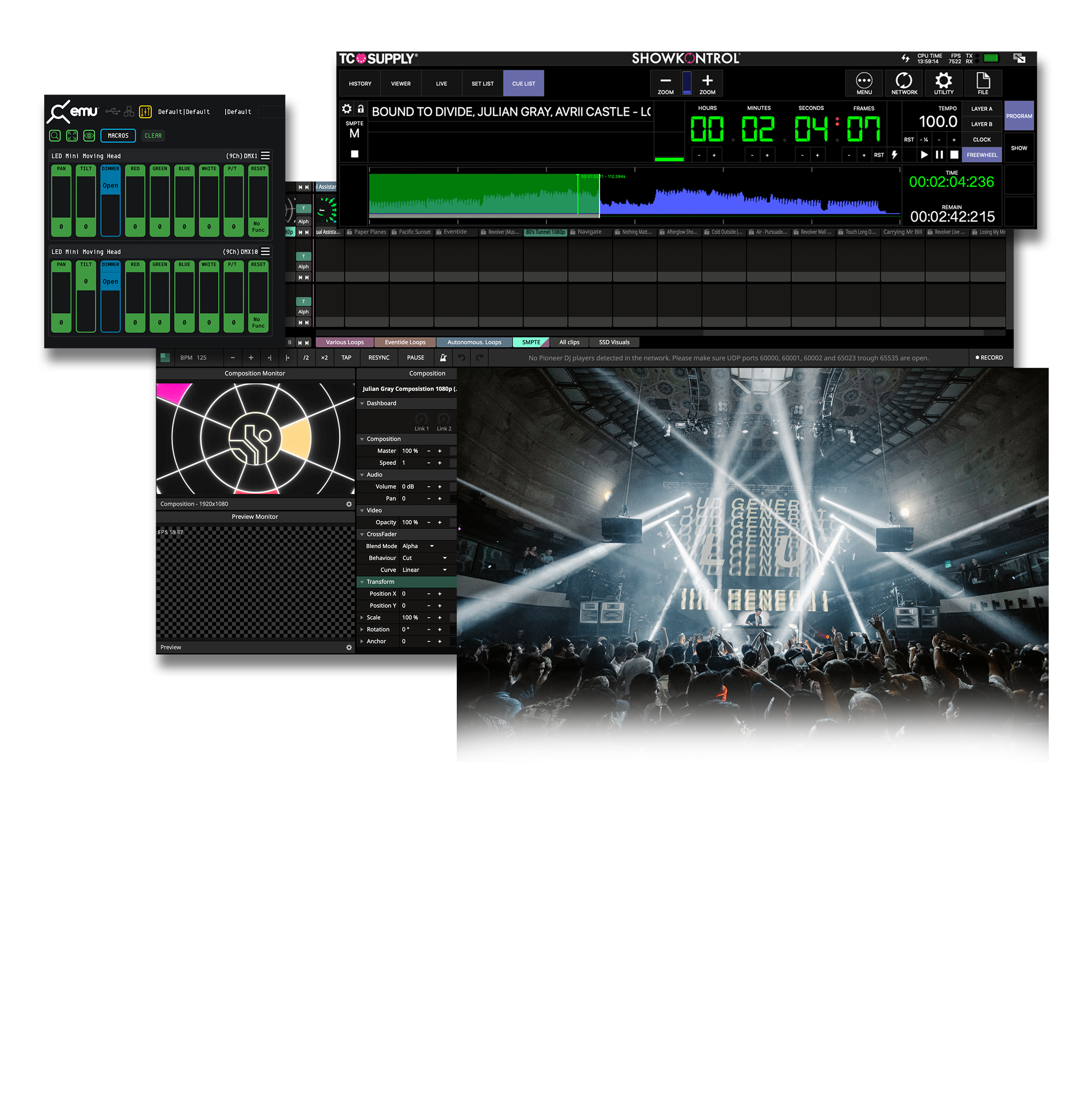Image resolution: width=1092 pixels, height=1097 pixels.
Task: Click the metronome icon next to PAUSE
Action: (x=444, y=358)
